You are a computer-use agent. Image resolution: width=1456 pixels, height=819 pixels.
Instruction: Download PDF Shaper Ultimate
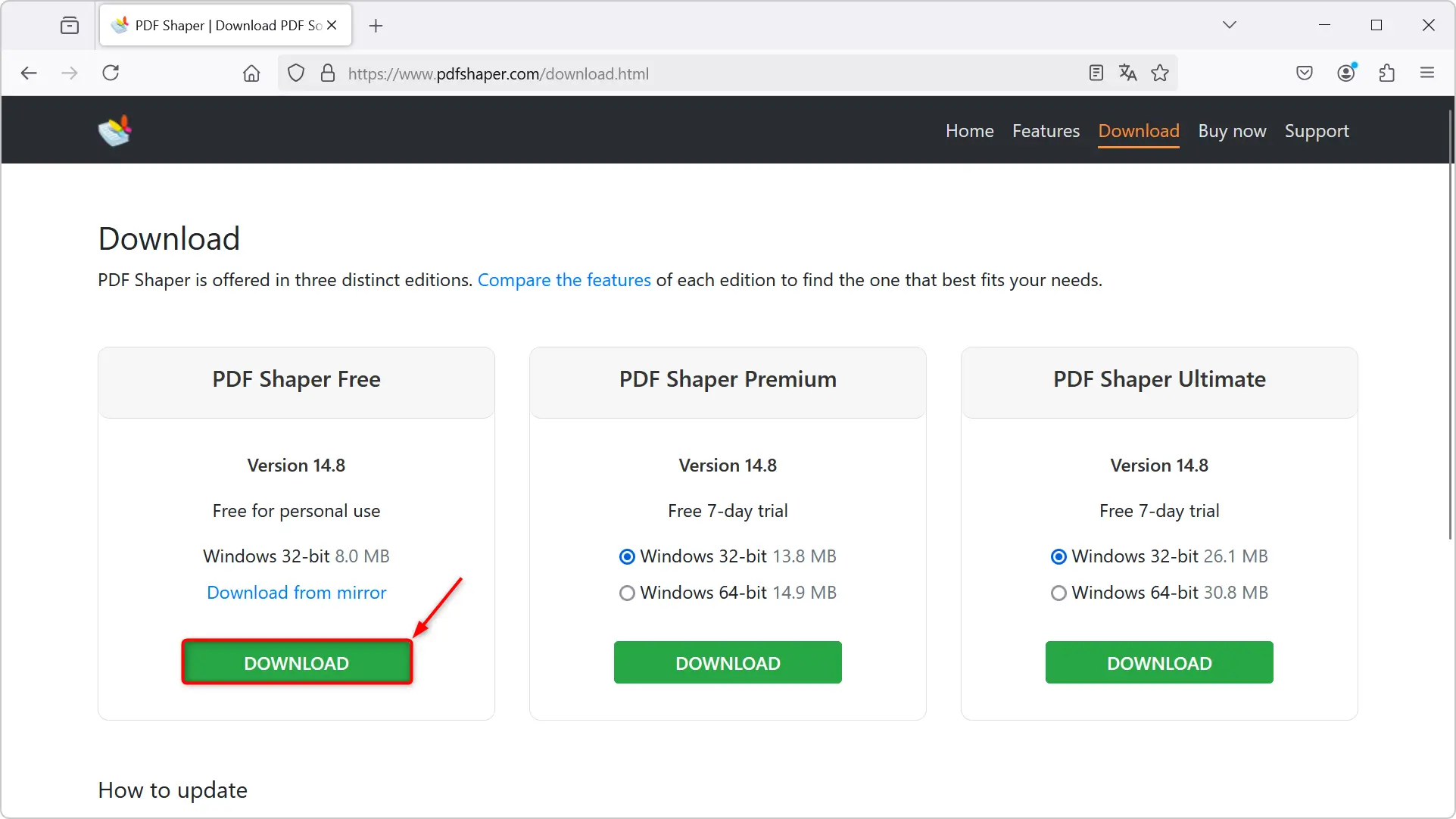pyautogui.click(x=1159, y=663)
